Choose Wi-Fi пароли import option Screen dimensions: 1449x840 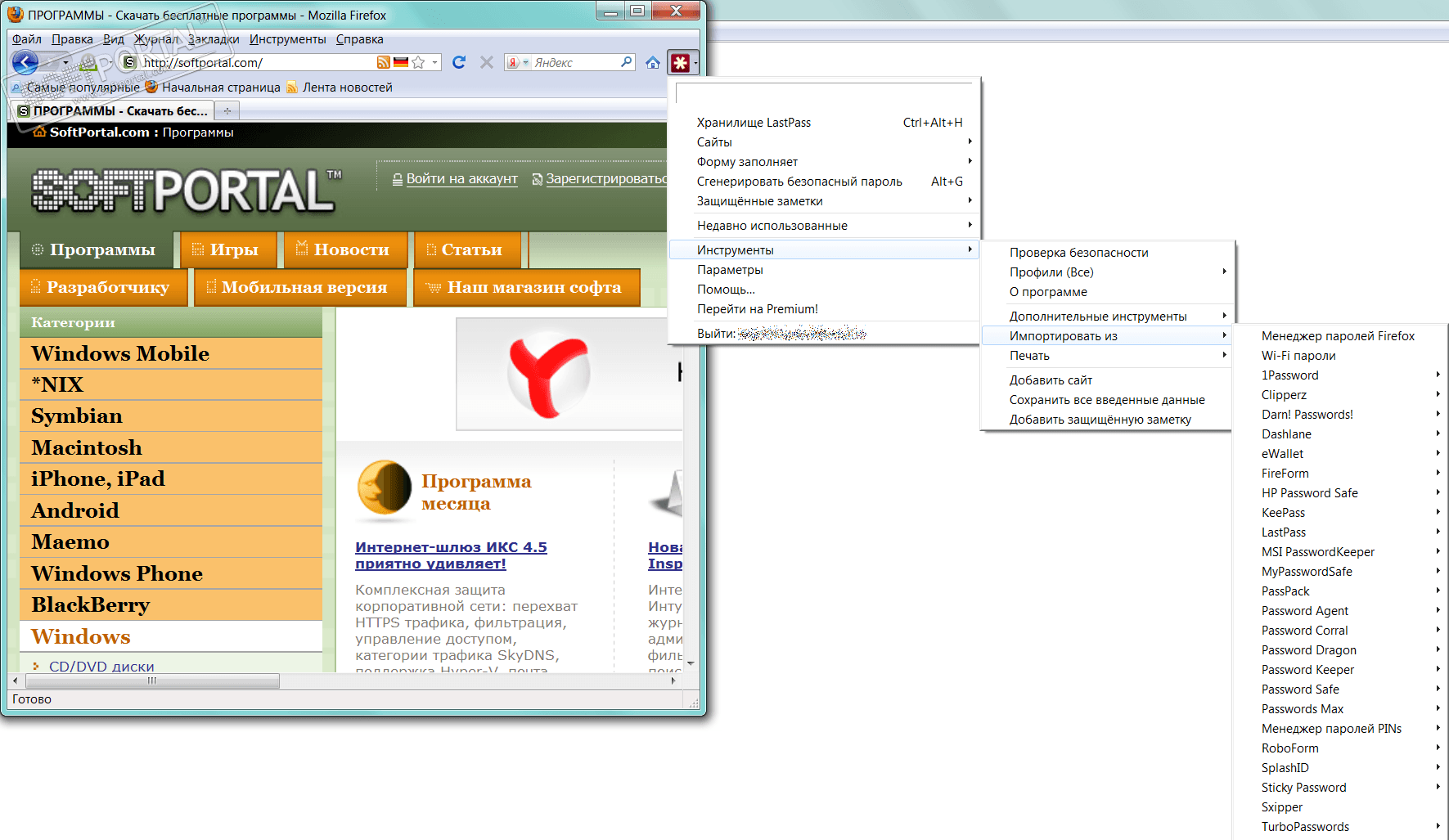coord(1340,356)
